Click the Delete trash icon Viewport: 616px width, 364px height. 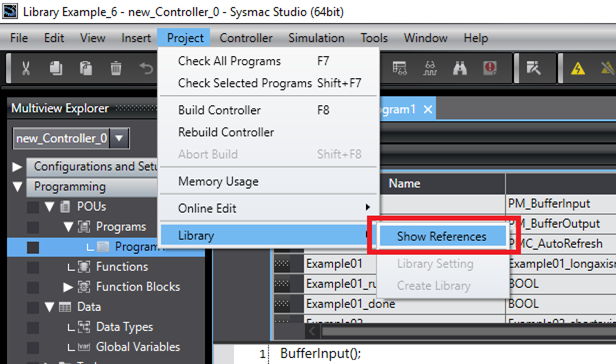coord(116,68)
